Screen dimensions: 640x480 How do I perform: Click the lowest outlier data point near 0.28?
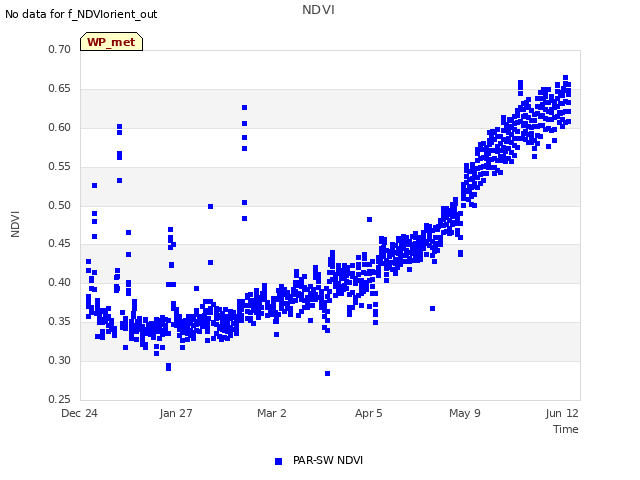(327, 373)
